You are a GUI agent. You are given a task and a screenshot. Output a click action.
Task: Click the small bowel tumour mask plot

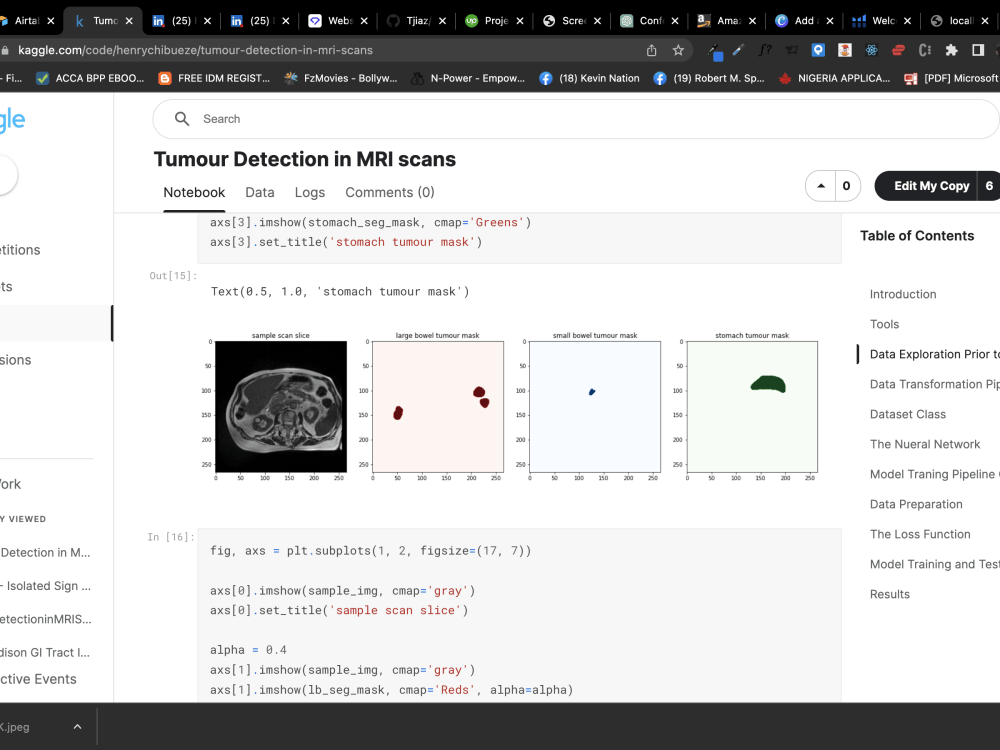(x=595, y=406)
